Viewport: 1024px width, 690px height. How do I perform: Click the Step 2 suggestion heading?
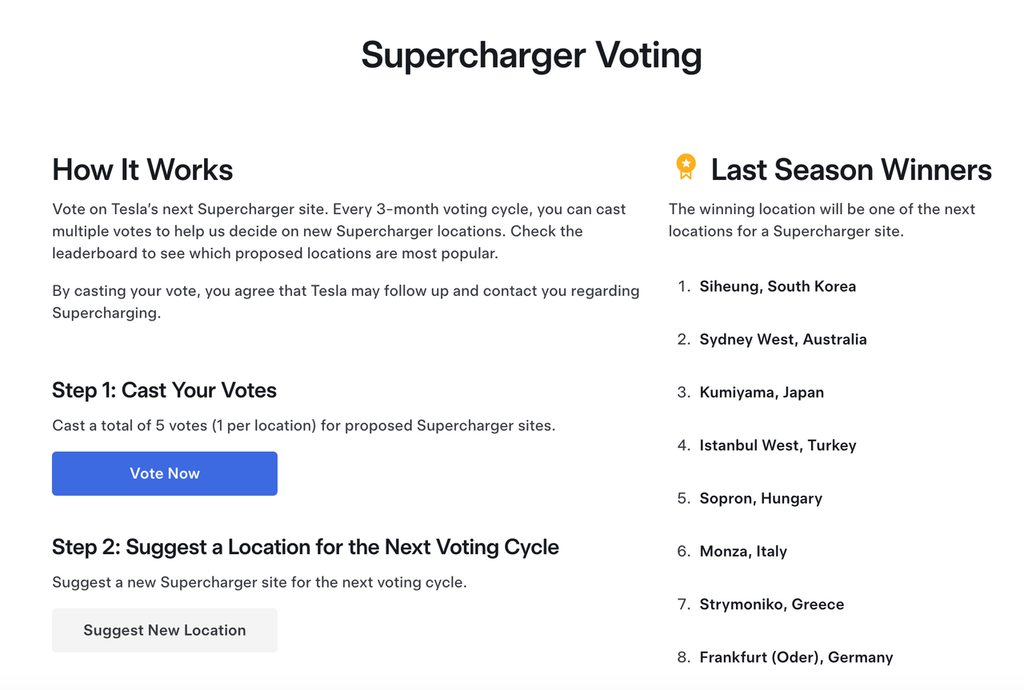305,547
